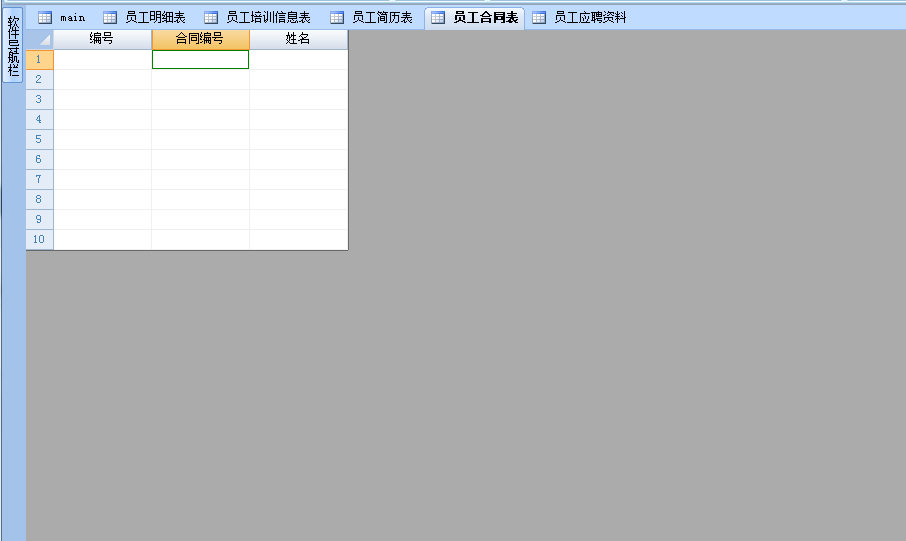
Task: Select row header 7
Action: pos(40,180)
